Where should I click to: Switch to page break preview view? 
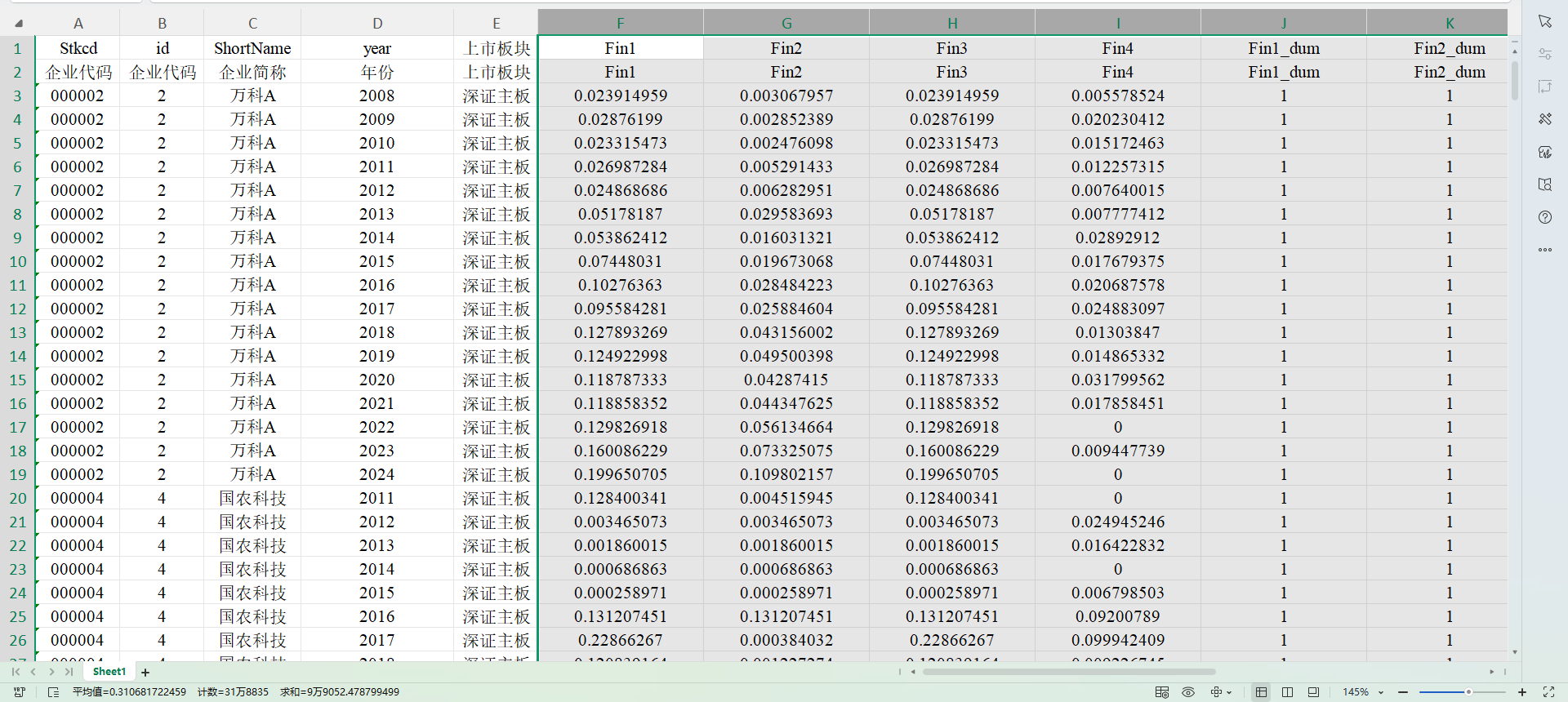pyautogui.click(x=1287, y=692)
